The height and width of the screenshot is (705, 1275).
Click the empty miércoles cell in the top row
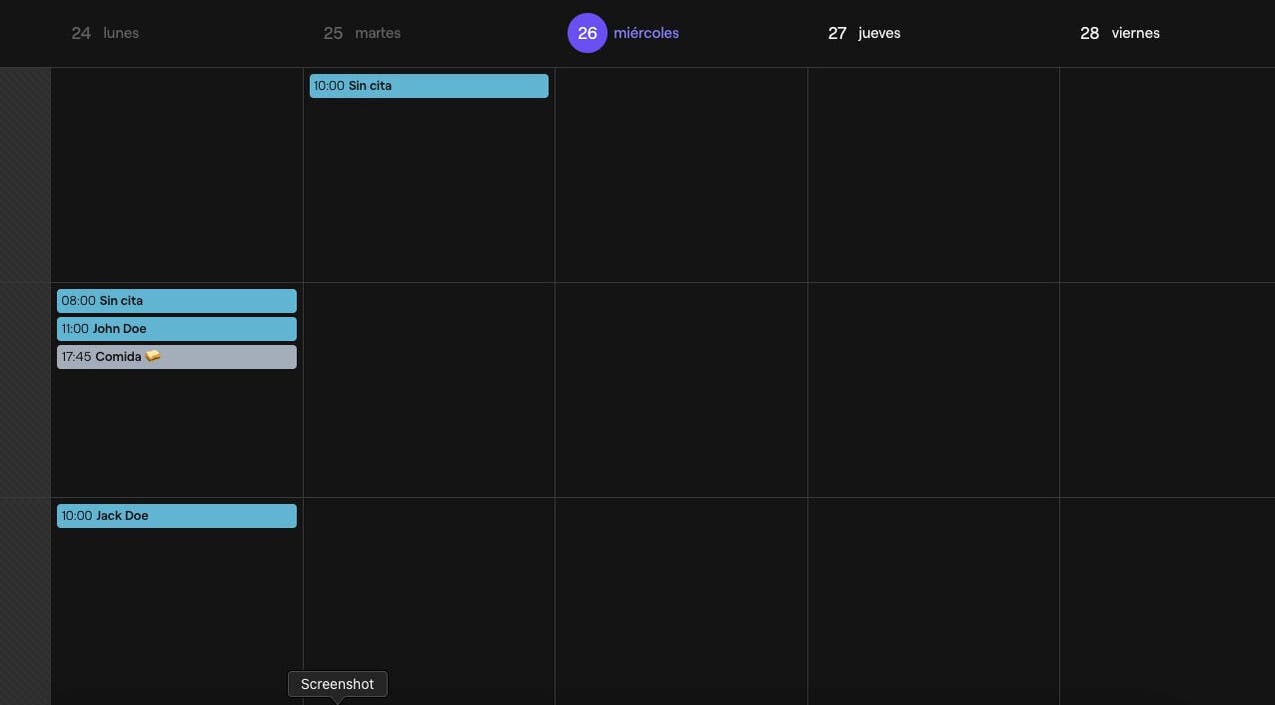[x=681, y=175]
